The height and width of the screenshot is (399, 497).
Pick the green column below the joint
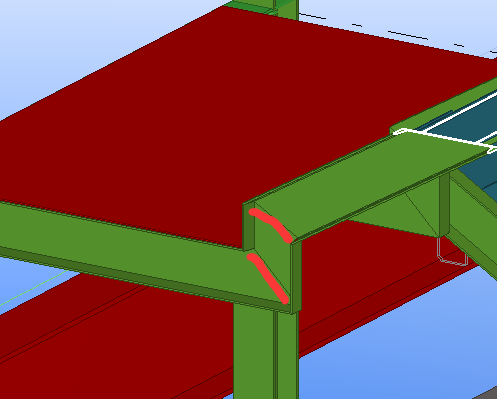pyautogui.click(x=266, y=353)
